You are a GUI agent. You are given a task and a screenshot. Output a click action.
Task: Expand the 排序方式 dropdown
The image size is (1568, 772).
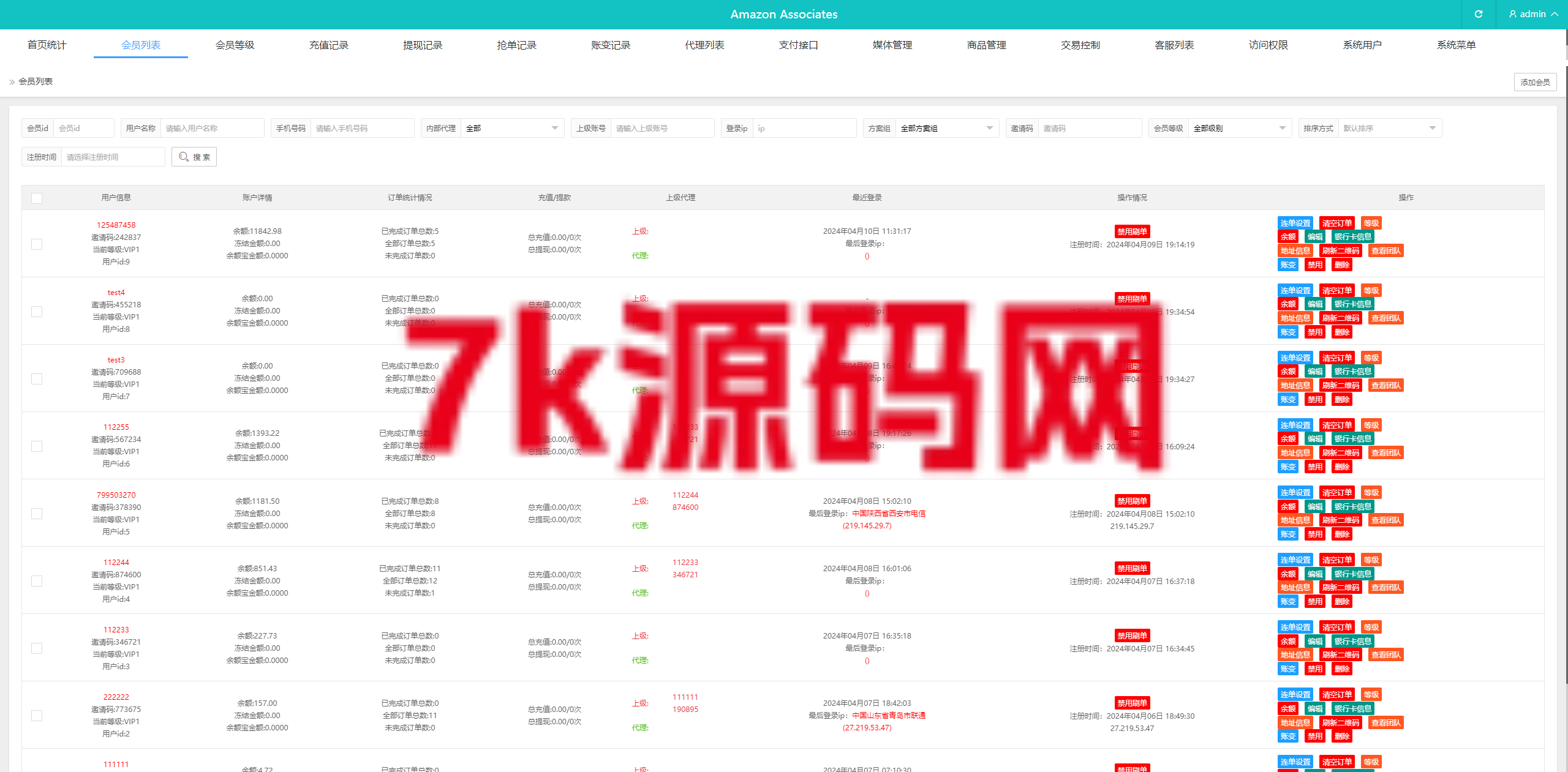coord(1390,128)
